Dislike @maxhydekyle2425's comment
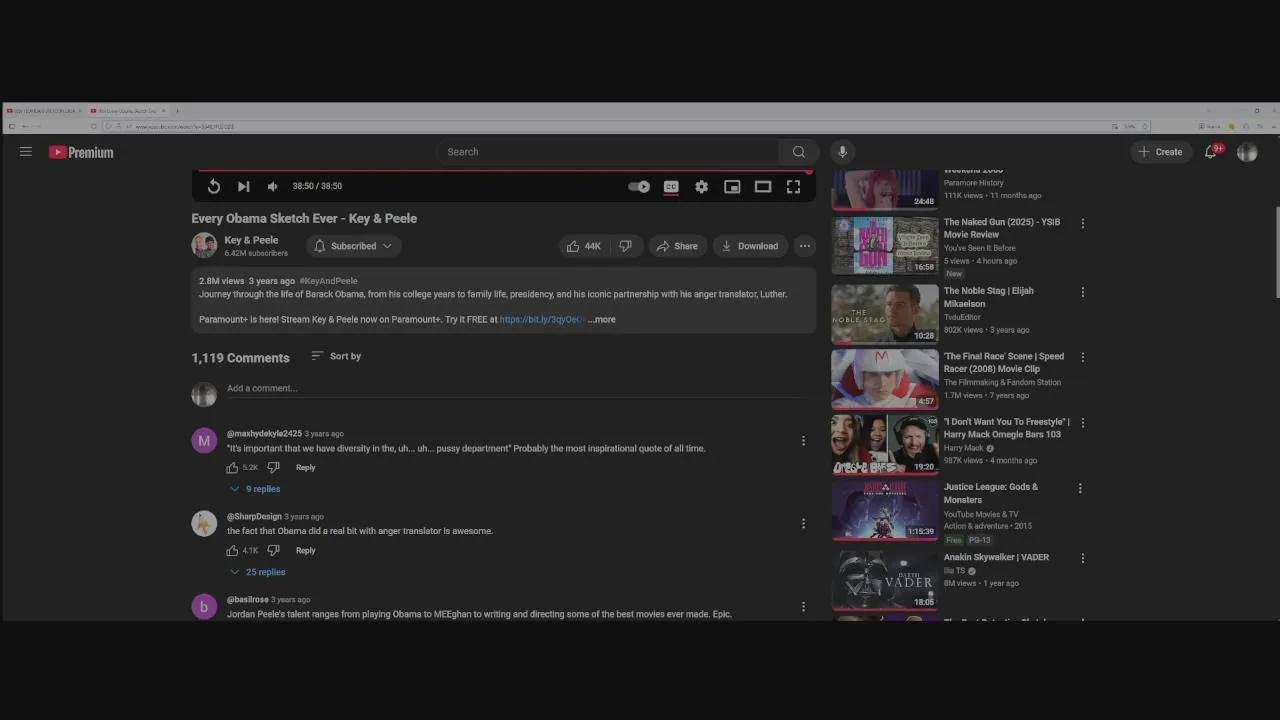Viewport: 1280px width, 720px height. pyautogui.click(x=273, y=468)
